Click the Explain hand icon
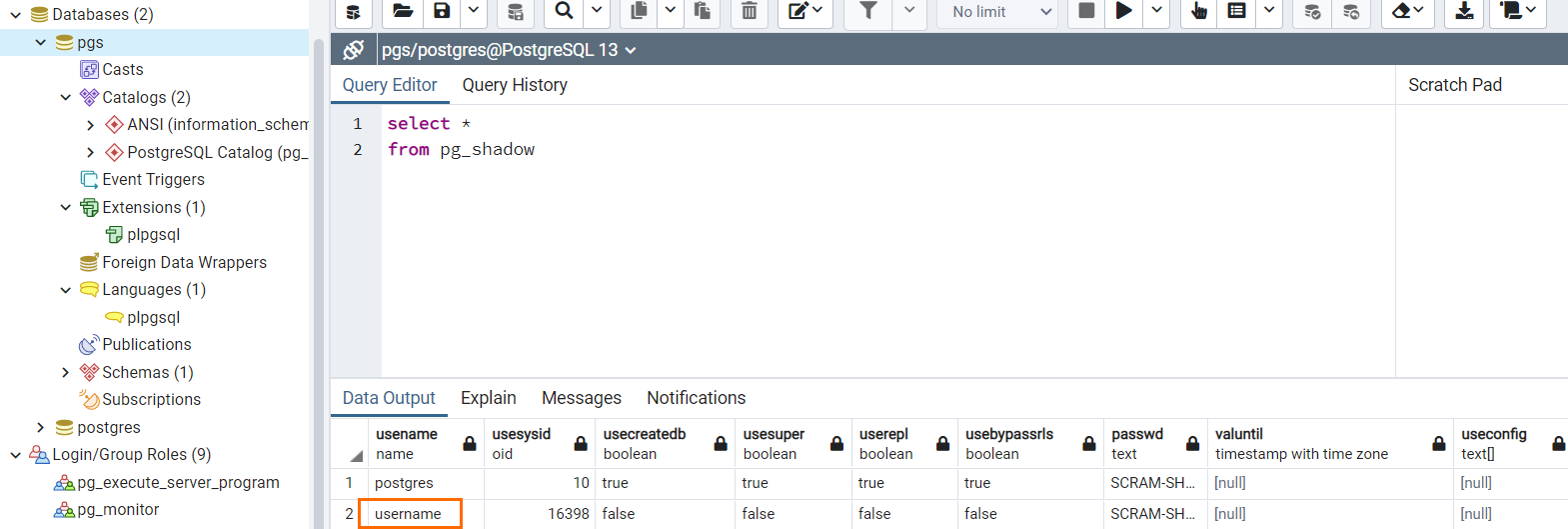 point(1199,11)
